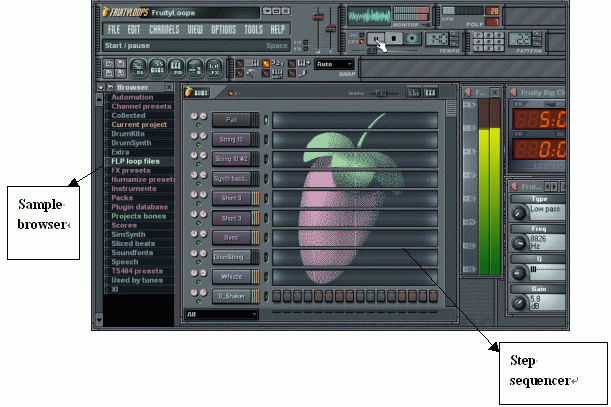This screenshot has height=407, width=611.
Task: Open the CHANNELS menu
Action: [164, 30]
